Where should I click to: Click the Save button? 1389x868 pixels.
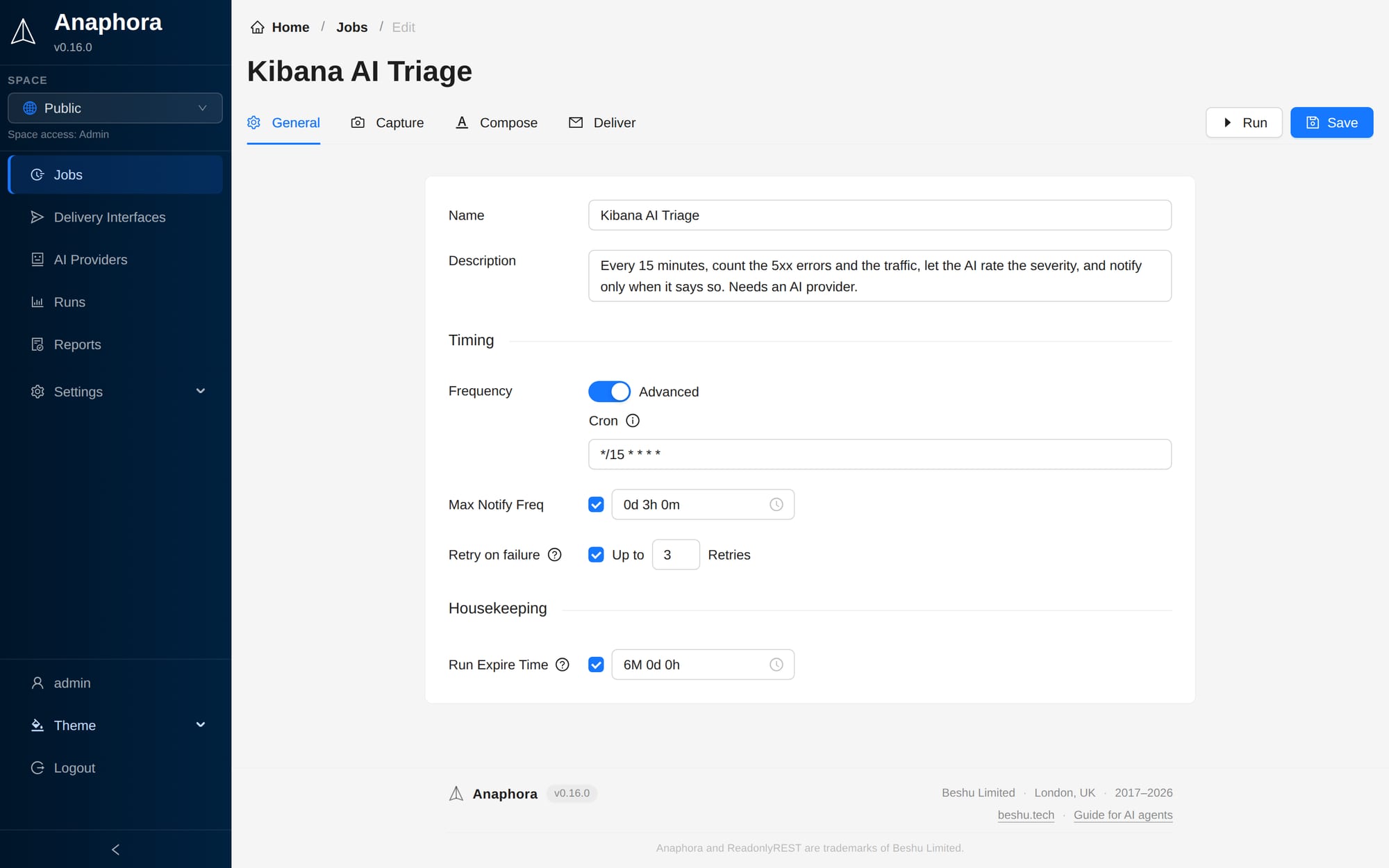(x=1331, y=123)
